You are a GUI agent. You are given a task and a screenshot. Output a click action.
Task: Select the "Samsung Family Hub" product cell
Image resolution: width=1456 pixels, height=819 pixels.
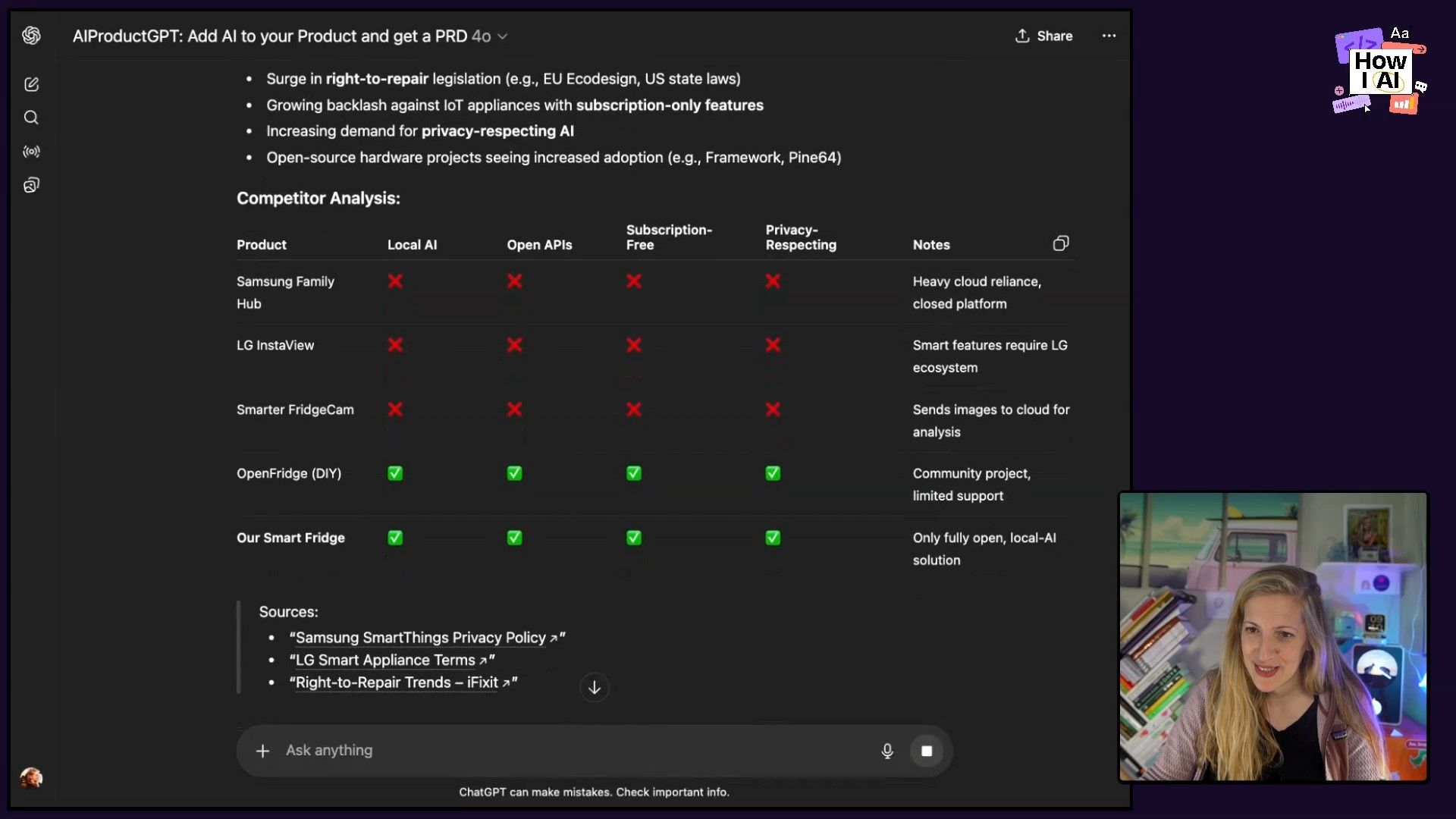click(x=285, y=293)
